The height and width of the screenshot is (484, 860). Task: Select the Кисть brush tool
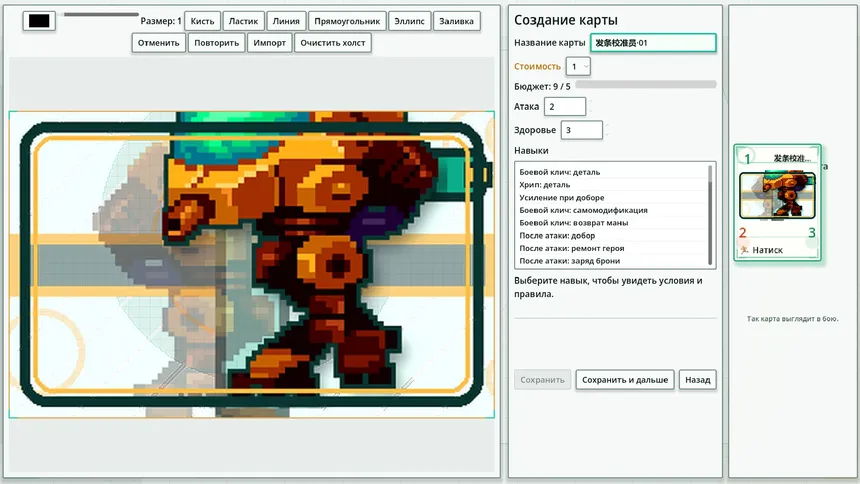(202, 21)
